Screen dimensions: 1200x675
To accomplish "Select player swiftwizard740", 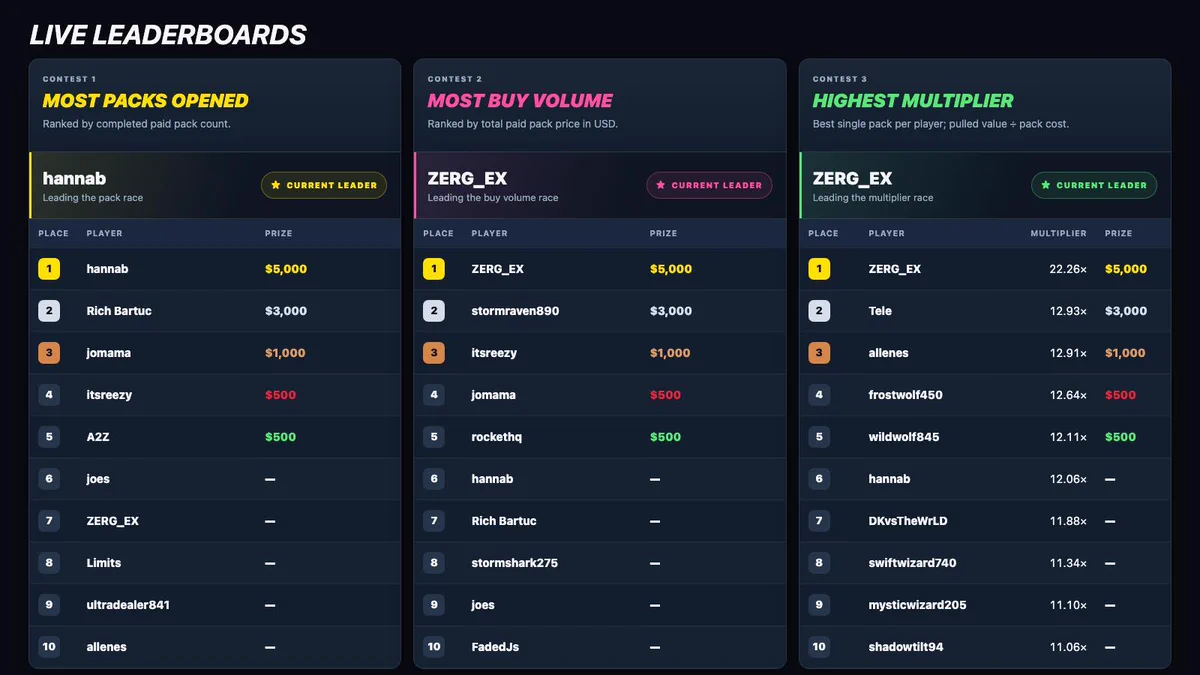I will 912,563.
